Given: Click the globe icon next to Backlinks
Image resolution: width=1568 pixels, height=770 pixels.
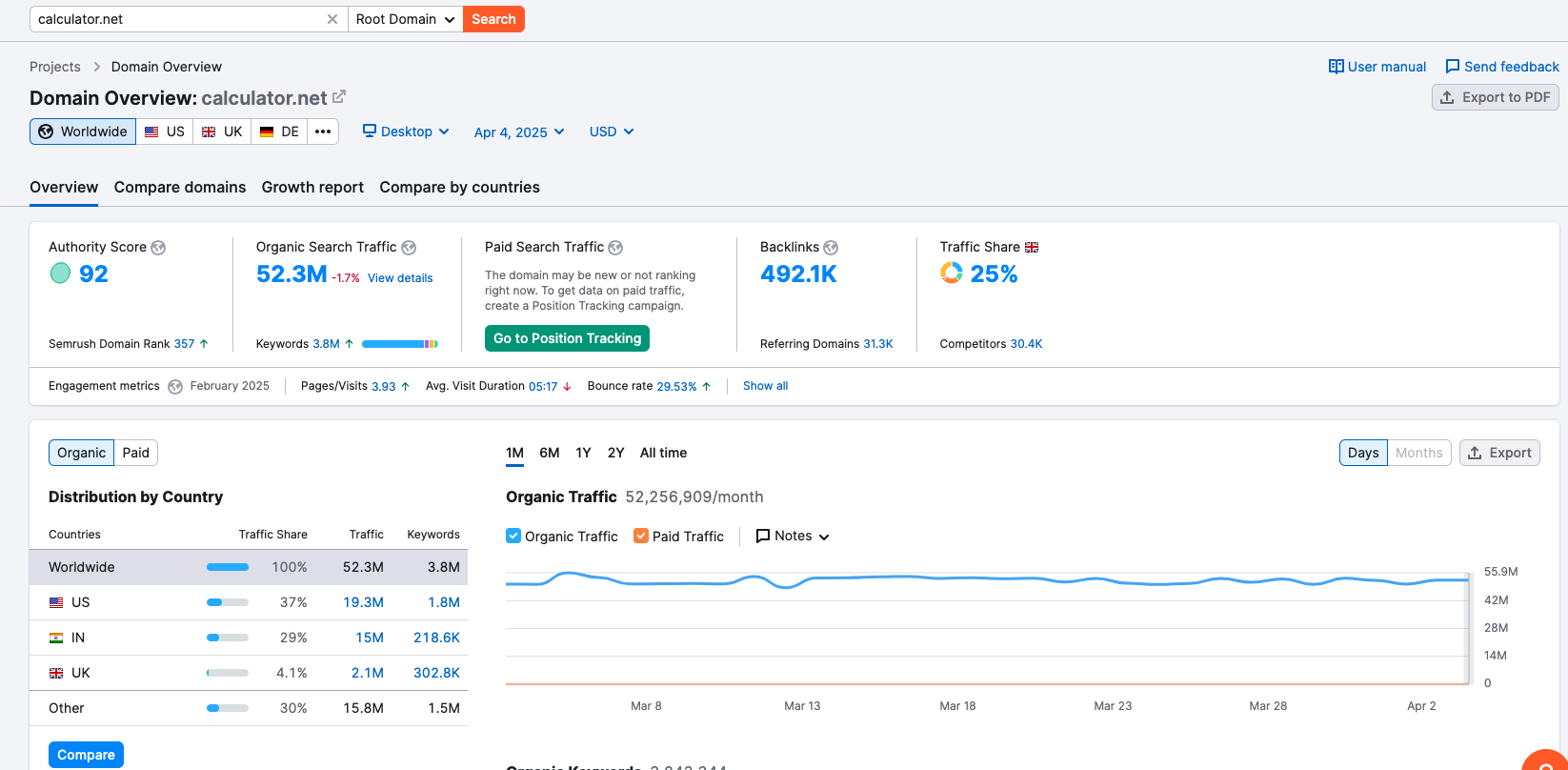Looking at the screenshot, I should (x=831, y=248).
